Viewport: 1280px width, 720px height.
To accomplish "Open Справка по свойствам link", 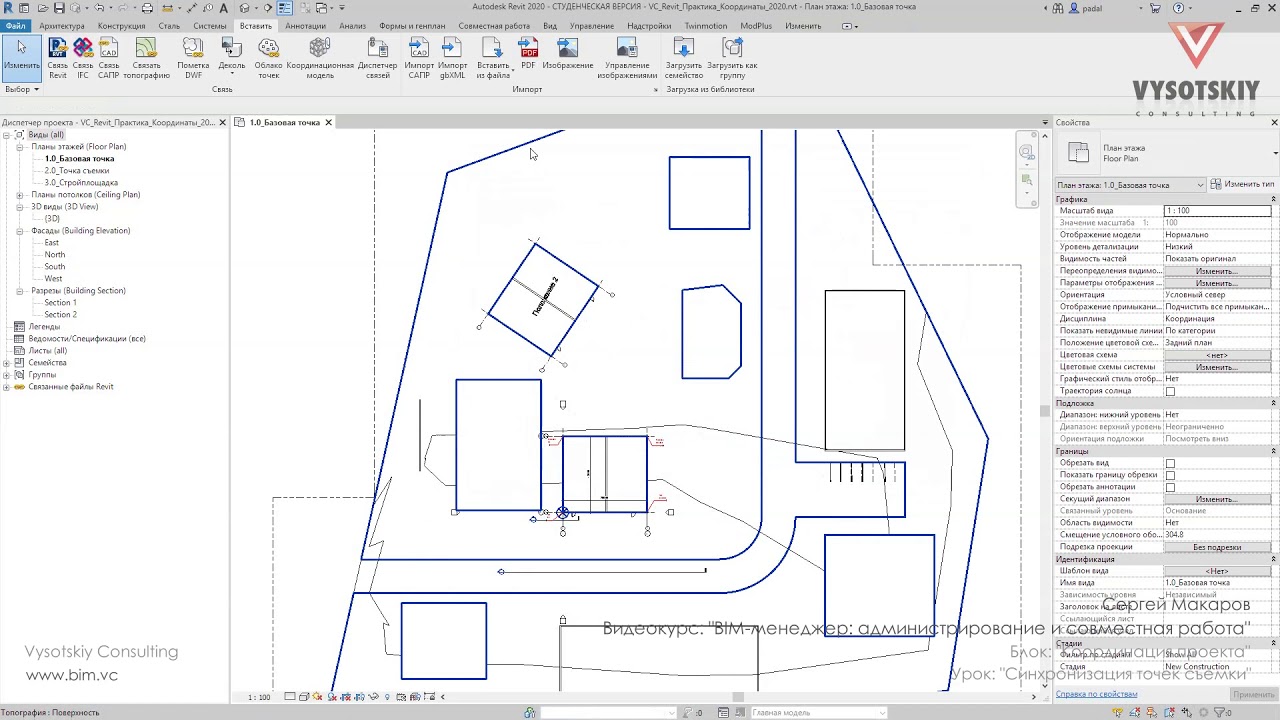I will pyautogui.click(x=1096, y=694).
